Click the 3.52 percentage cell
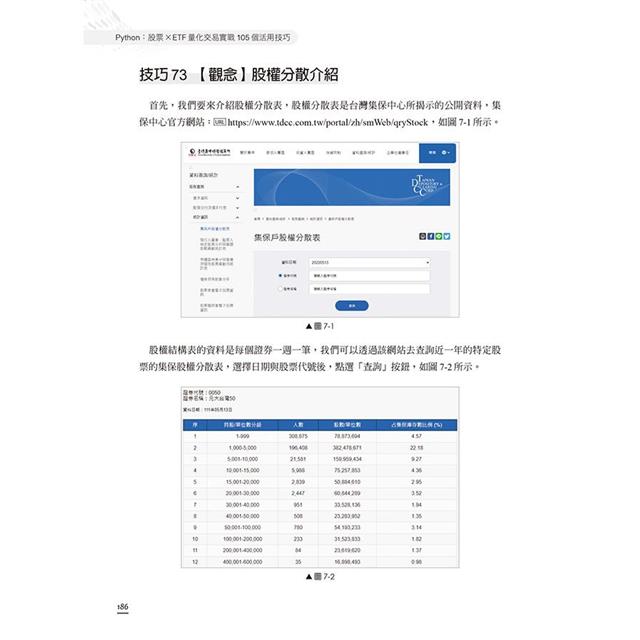640x640 pixels. pos(417,493)
